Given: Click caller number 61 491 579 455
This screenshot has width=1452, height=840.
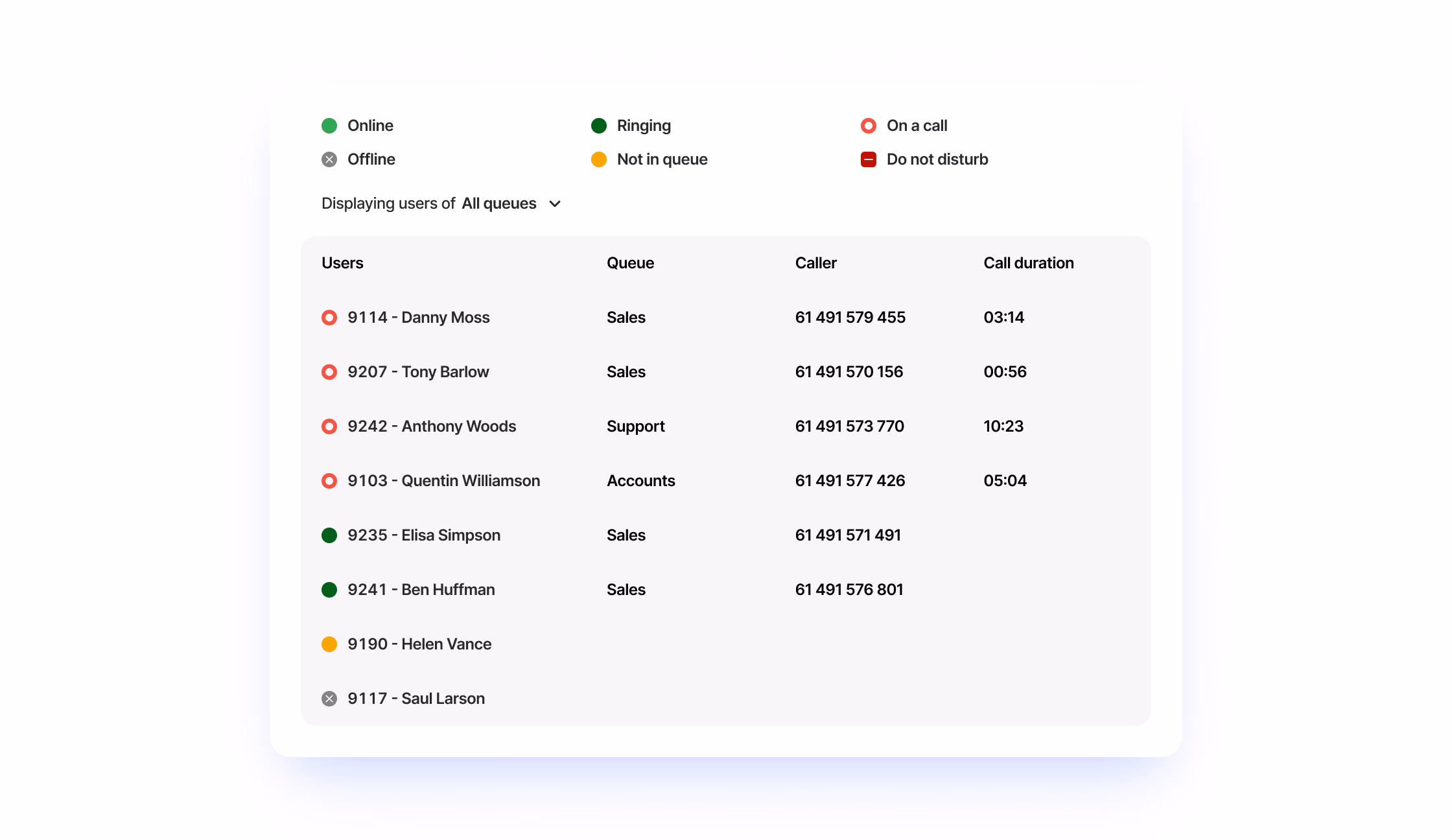Looking at the screenshot, I should (x=850, y=318).
